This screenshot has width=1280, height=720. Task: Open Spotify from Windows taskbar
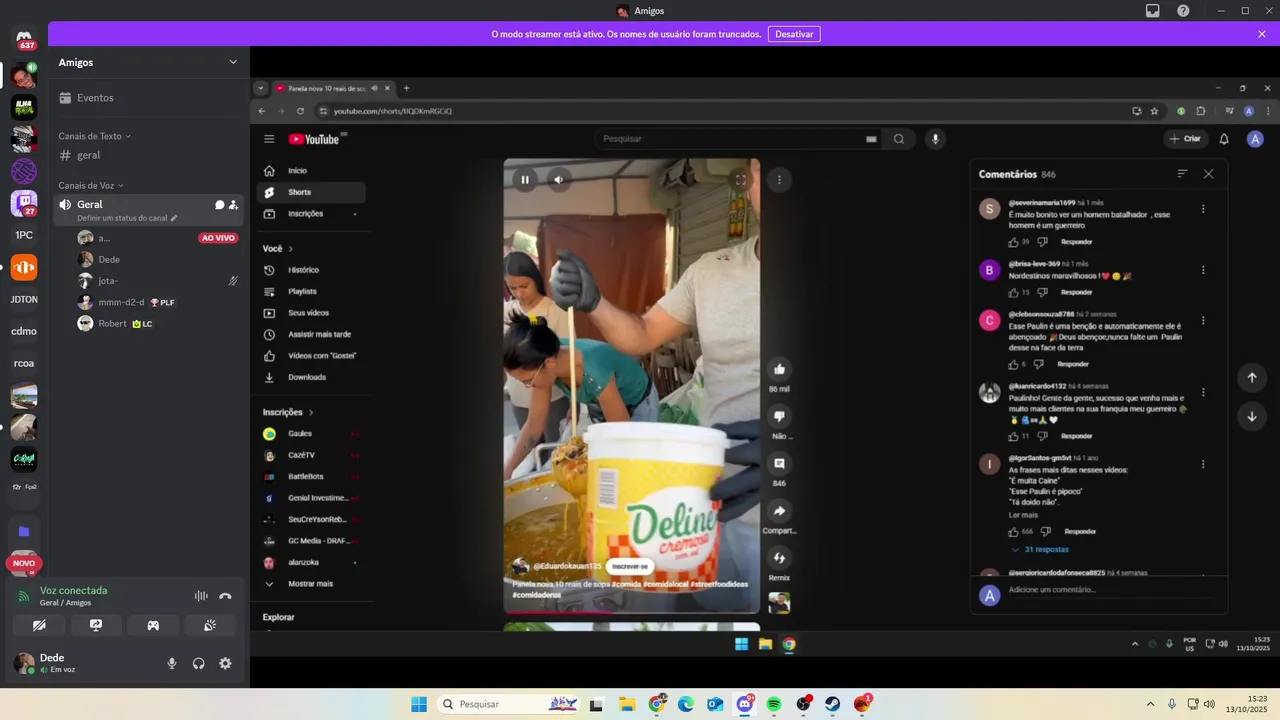click(774, 704)
